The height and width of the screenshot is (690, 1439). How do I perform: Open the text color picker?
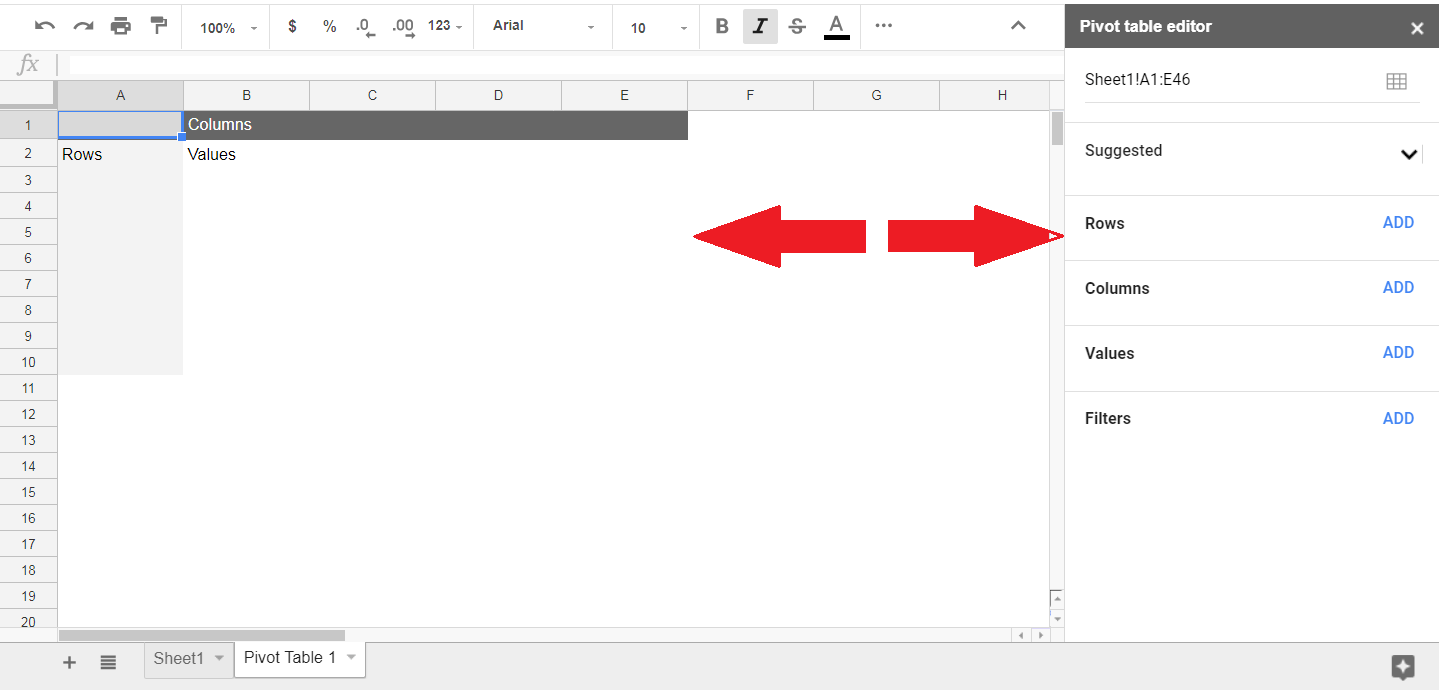[836, 27]
